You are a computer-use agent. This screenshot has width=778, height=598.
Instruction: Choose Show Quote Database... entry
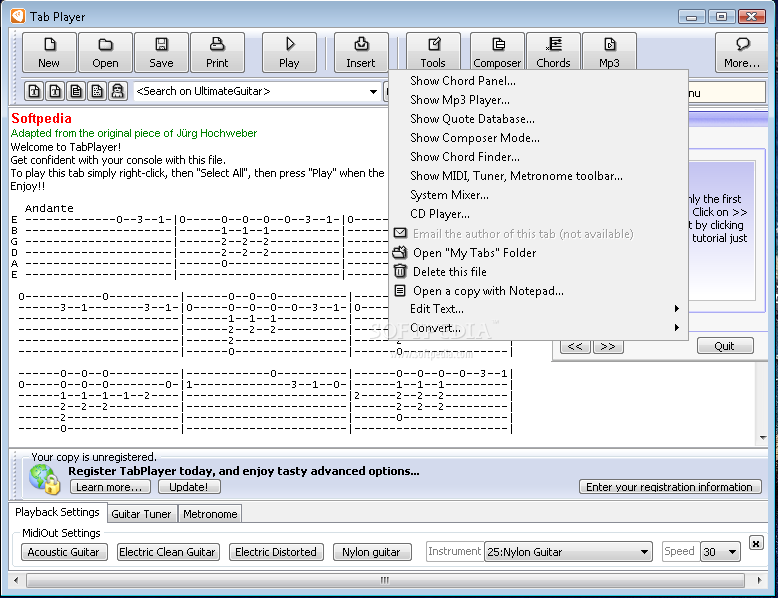tap(538, 119)
